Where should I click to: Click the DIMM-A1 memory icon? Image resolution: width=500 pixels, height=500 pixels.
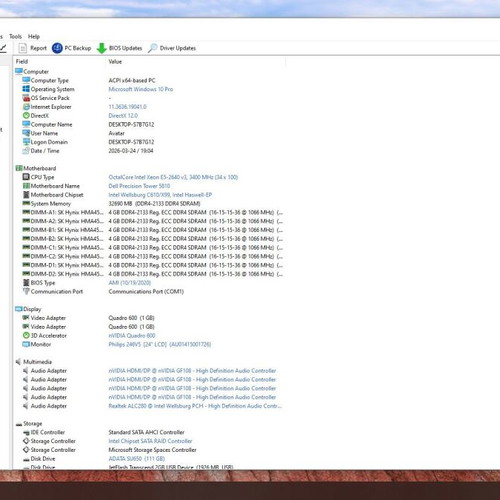(26, 212)
